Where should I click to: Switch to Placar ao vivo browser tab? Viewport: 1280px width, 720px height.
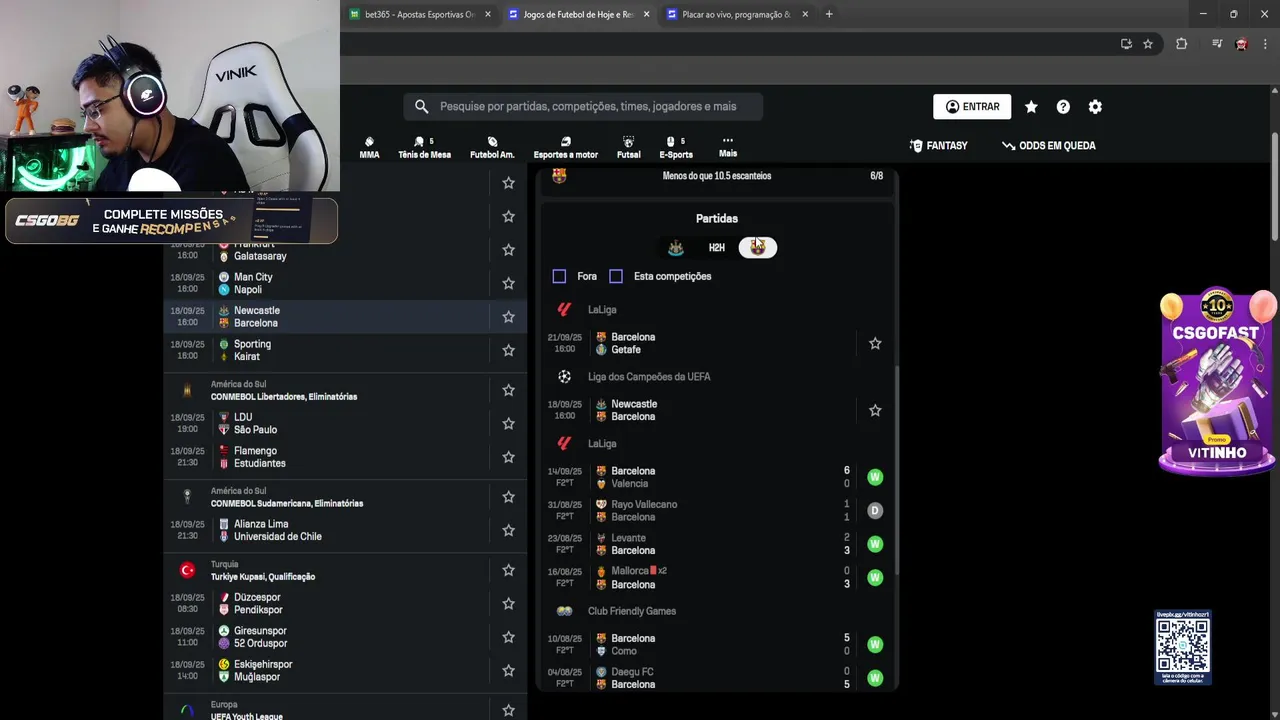(735, 14)
